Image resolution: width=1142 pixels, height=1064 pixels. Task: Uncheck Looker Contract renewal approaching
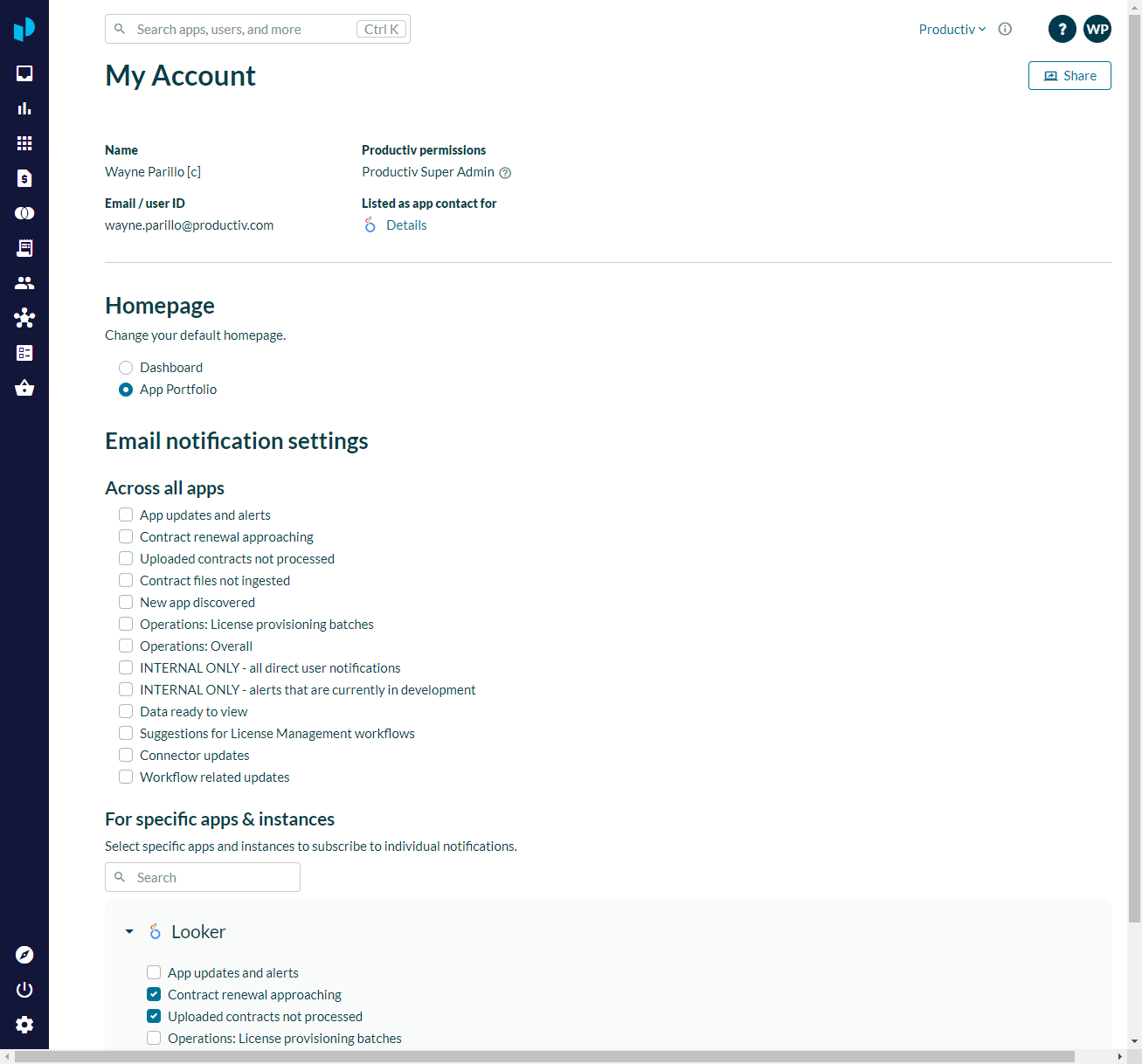[x=154, y=995]
